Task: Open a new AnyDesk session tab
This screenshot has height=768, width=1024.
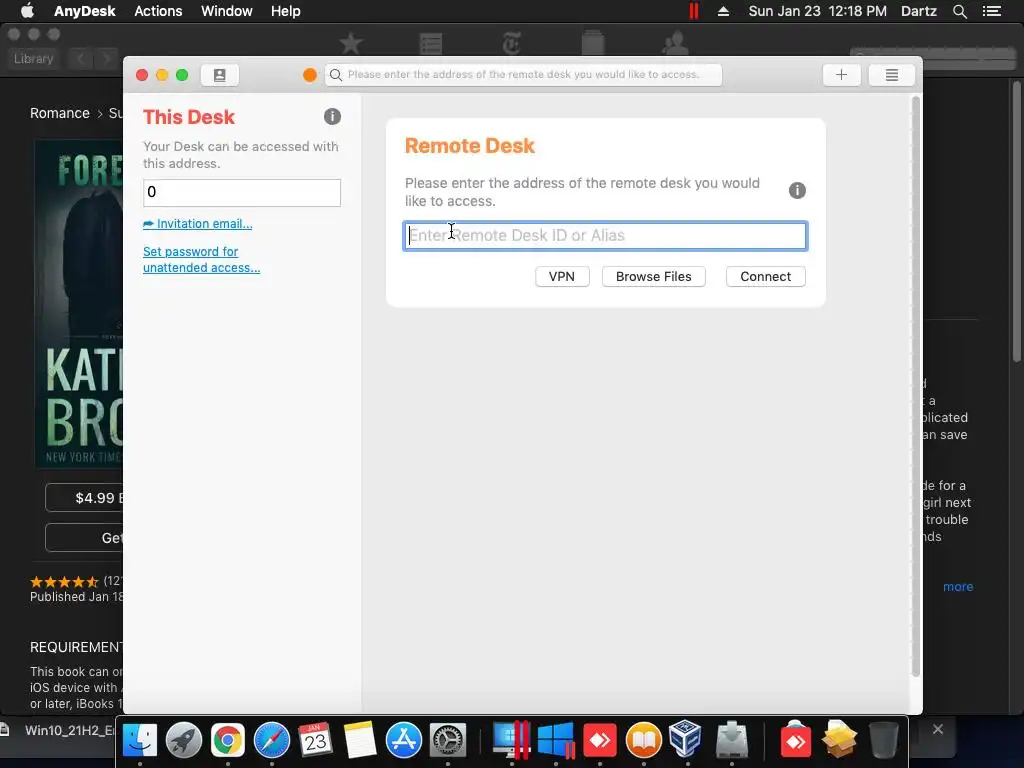Action: coord(841,75)
